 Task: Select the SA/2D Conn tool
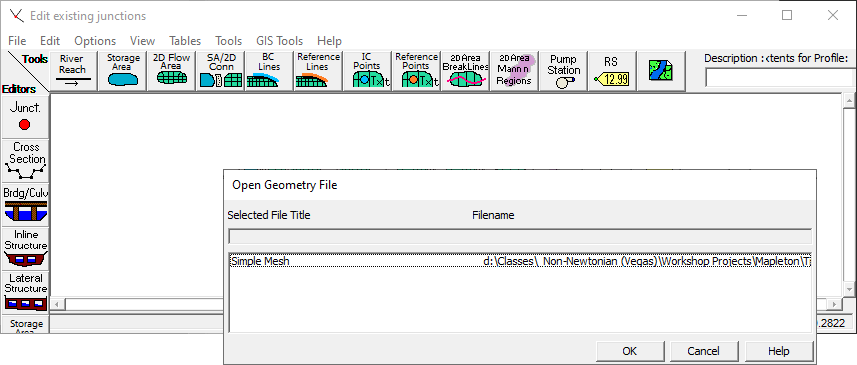pos(221,70)
